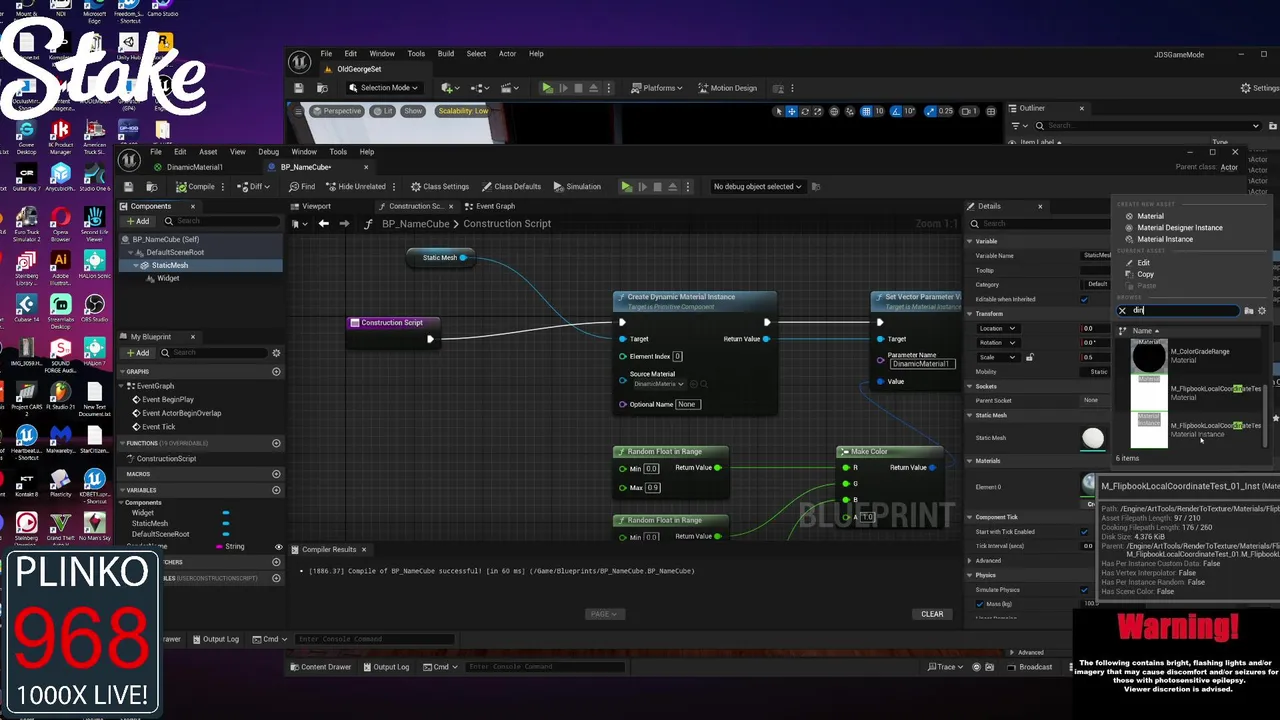Navigate back in graph with left arrow
1280x720 pixels.
(x=323, y=223)
